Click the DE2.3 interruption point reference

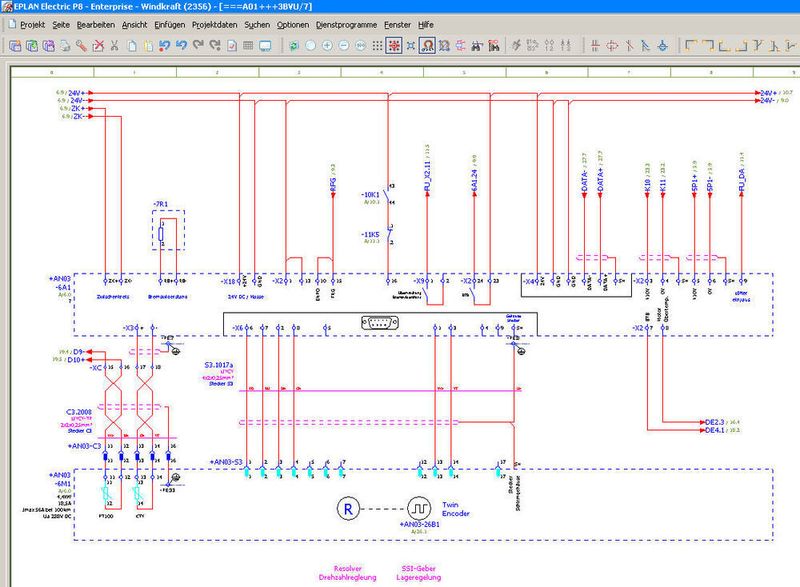[712, 422]
